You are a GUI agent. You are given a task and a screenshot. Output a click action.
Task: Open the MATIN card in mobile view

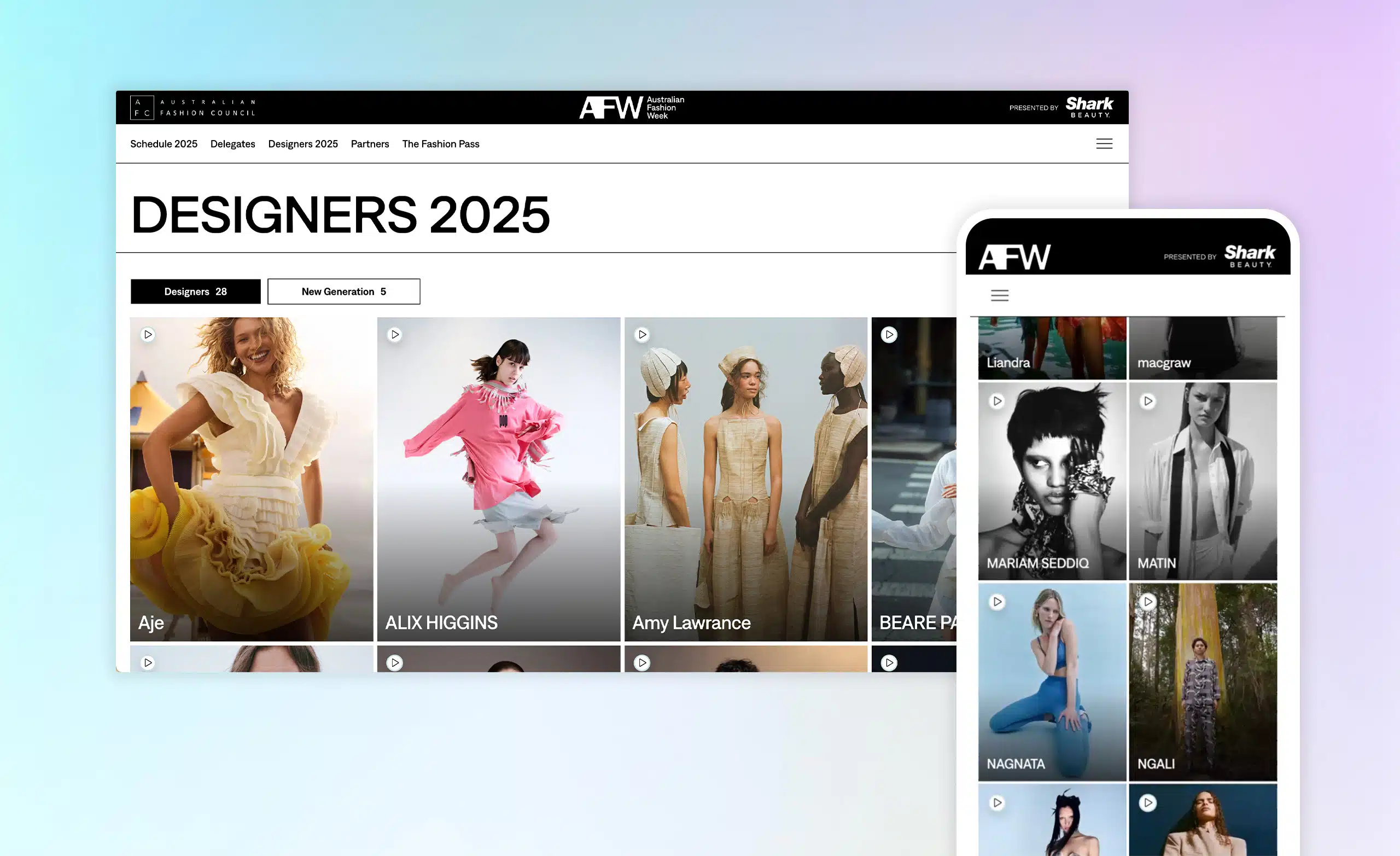(x=1203, y=481)
